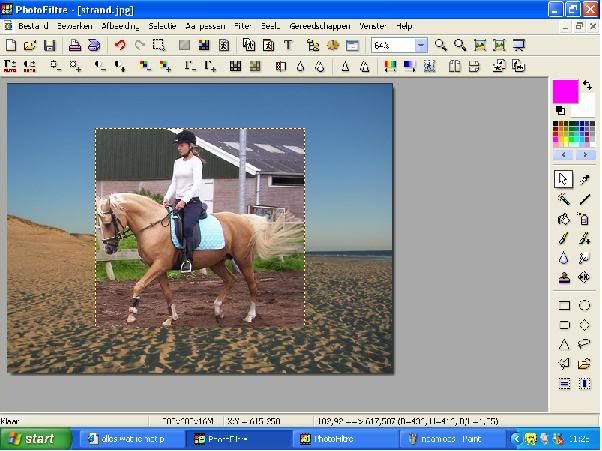Open the Bewerken menu
The image size is (602, 451).
coord(75,26)
